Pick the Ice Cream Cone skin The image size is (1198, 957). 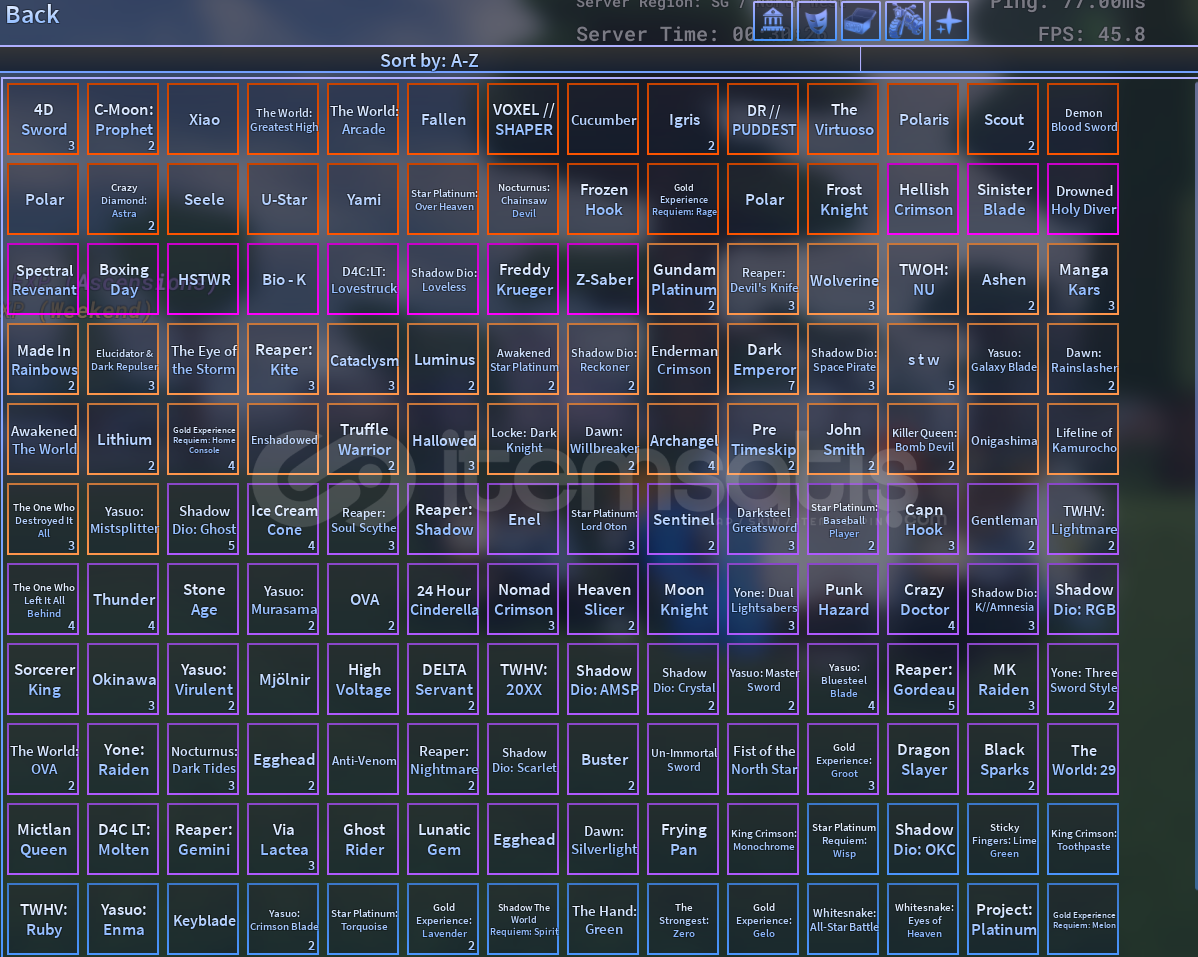coord(283,519)
